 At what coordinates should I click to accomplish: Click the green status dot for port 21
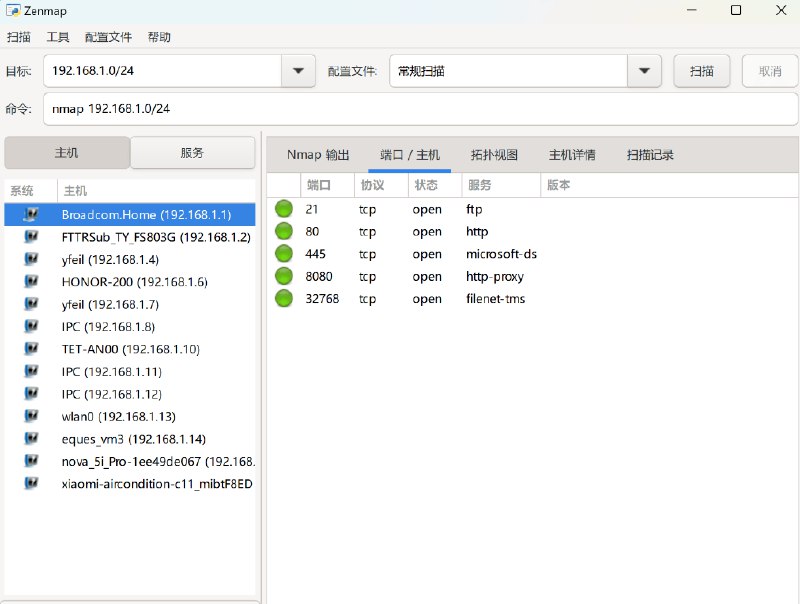coord(284,209)
